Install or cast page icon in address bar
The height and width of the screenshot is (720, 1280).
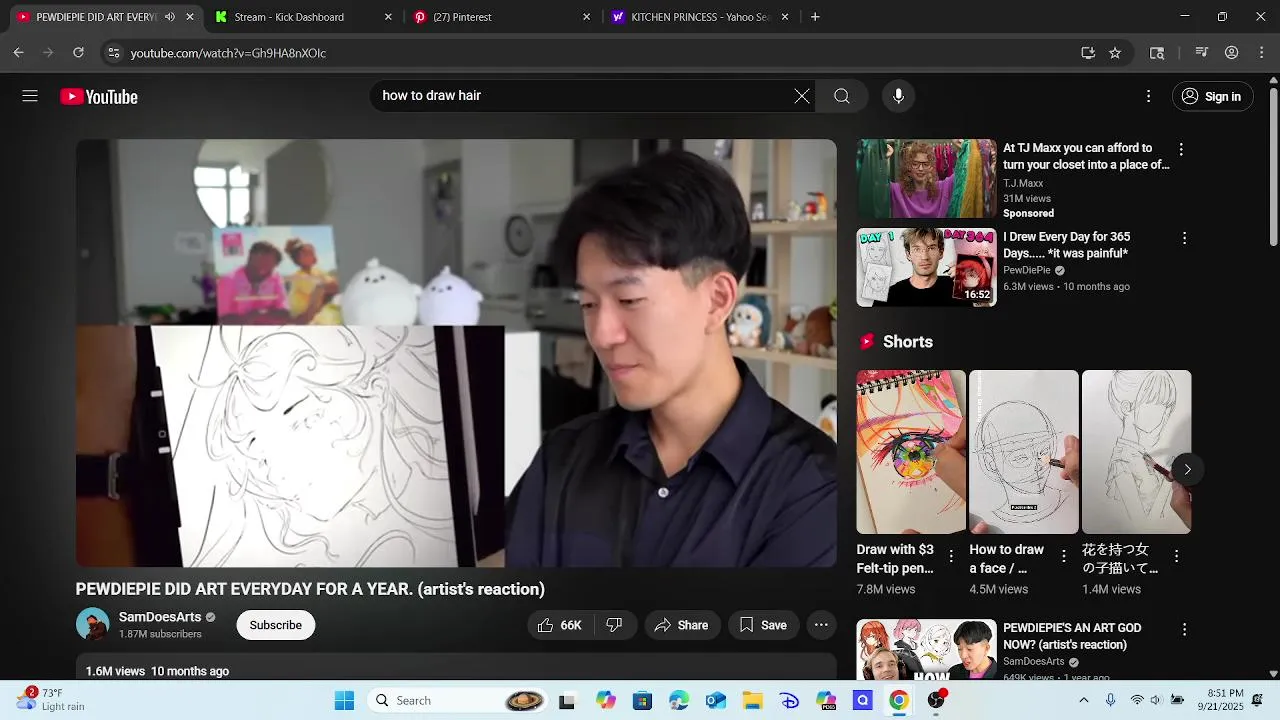coord(1088,53)
